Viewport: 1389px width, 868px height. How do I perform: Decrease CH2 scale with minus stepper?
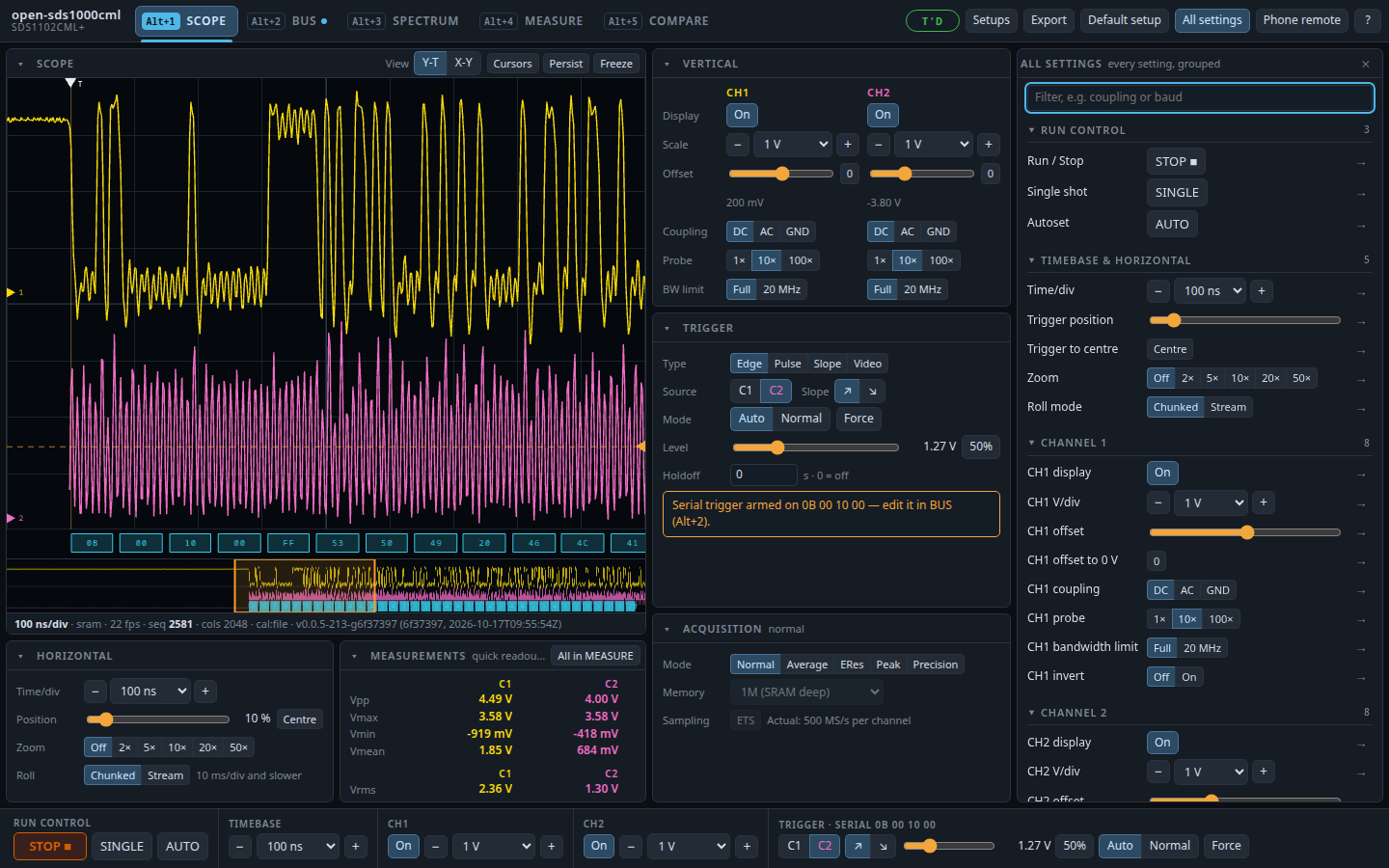point(878,144)
